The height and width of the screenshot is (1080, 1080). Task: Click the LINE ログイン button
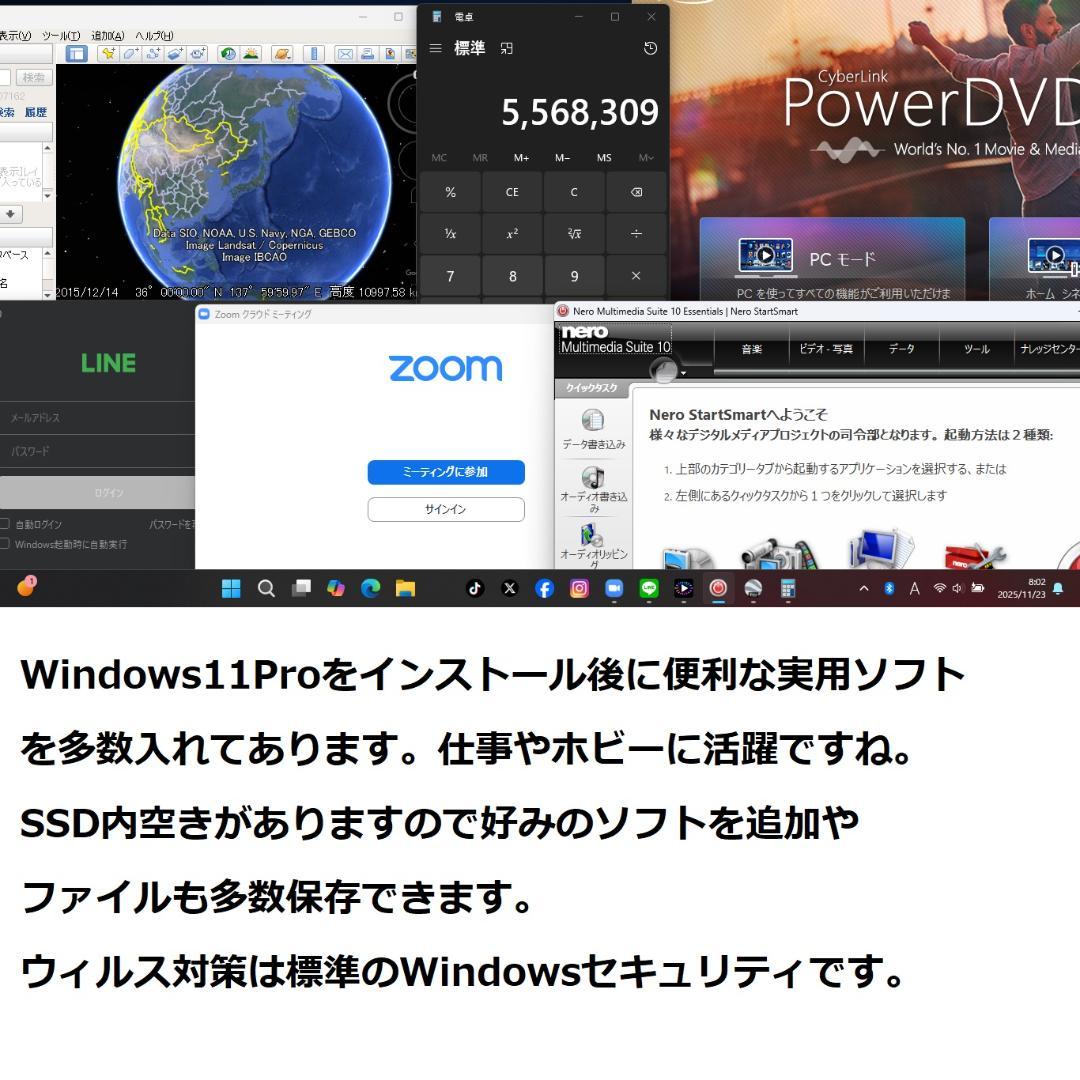coord(97,493)
